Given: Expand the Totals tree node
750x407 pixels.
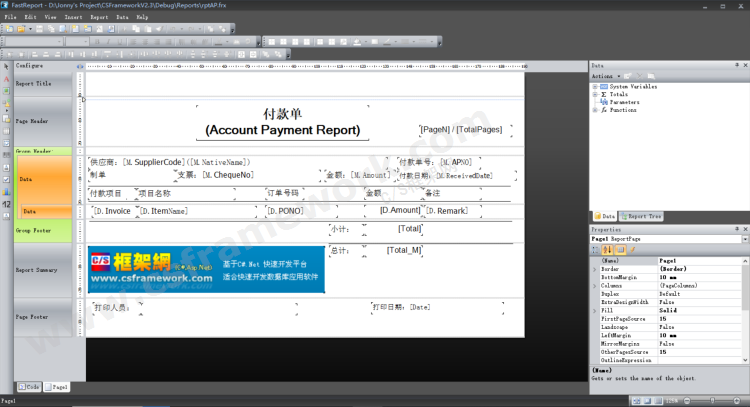Looking at the screenshot, I should [595, 94].
